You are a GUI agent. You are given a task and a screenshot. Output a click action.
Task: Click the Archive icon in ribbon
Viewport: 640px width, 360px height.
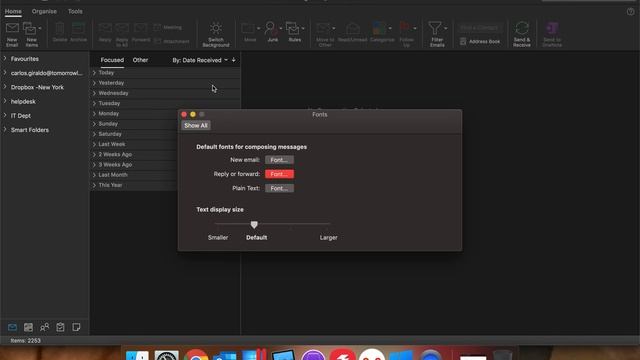(x=78, y=29)
